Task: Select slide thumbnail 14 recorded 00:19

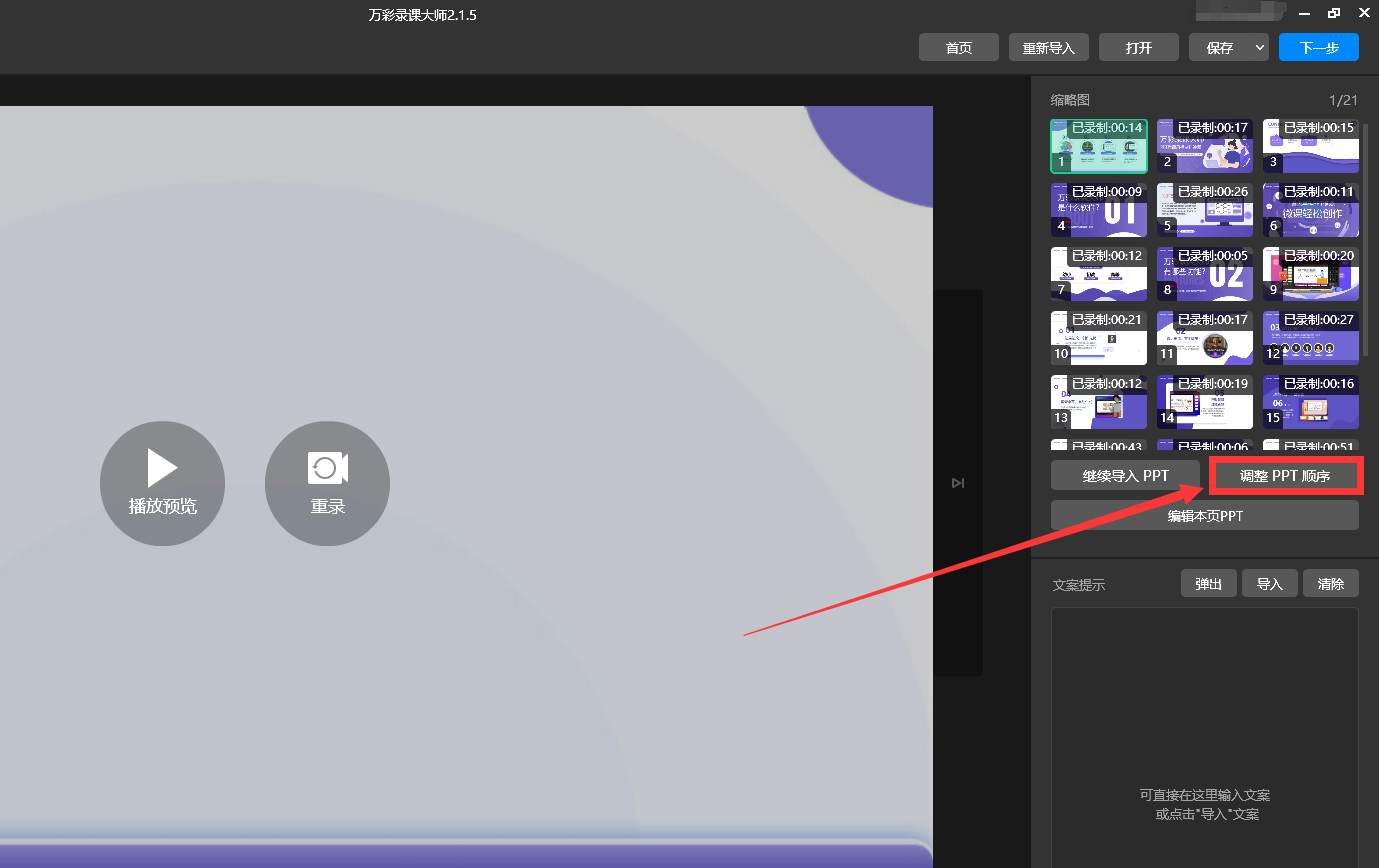Action: coord(1205,402)
